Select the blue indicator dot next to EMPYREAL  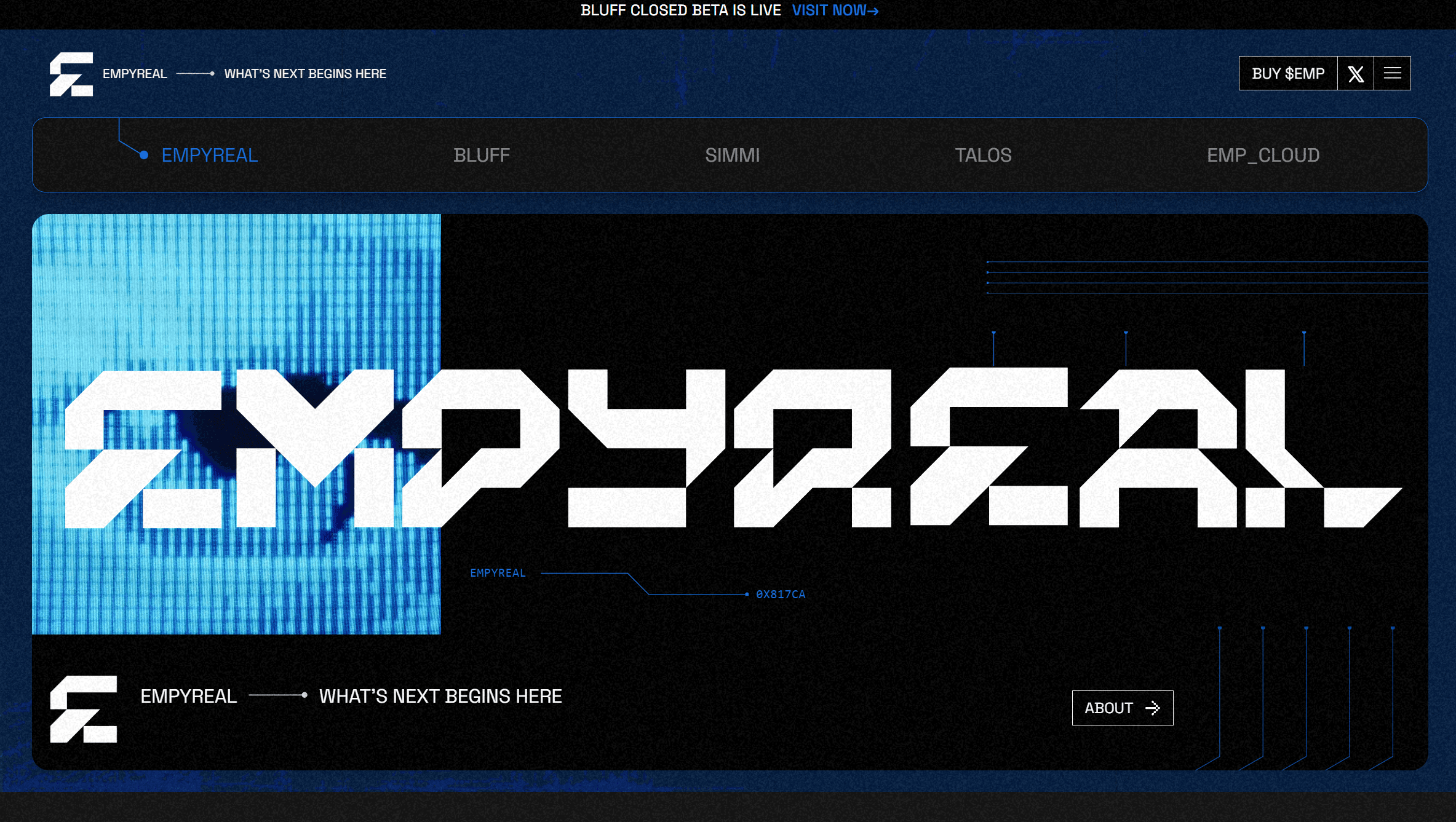(143, 156)
